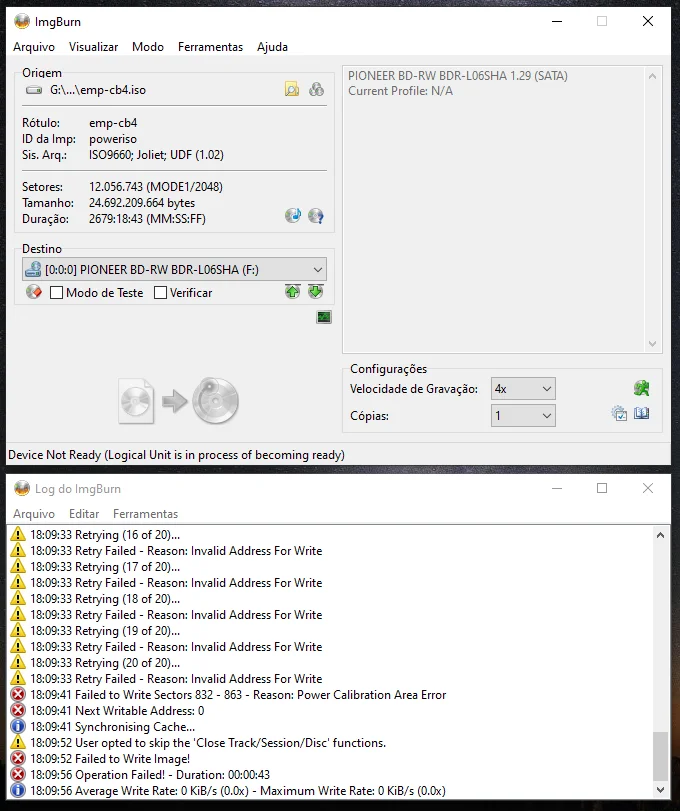The height and width of the screenshot is (811, 680).
Task: Click the log scrollbar up arrow
Action: 660,535
